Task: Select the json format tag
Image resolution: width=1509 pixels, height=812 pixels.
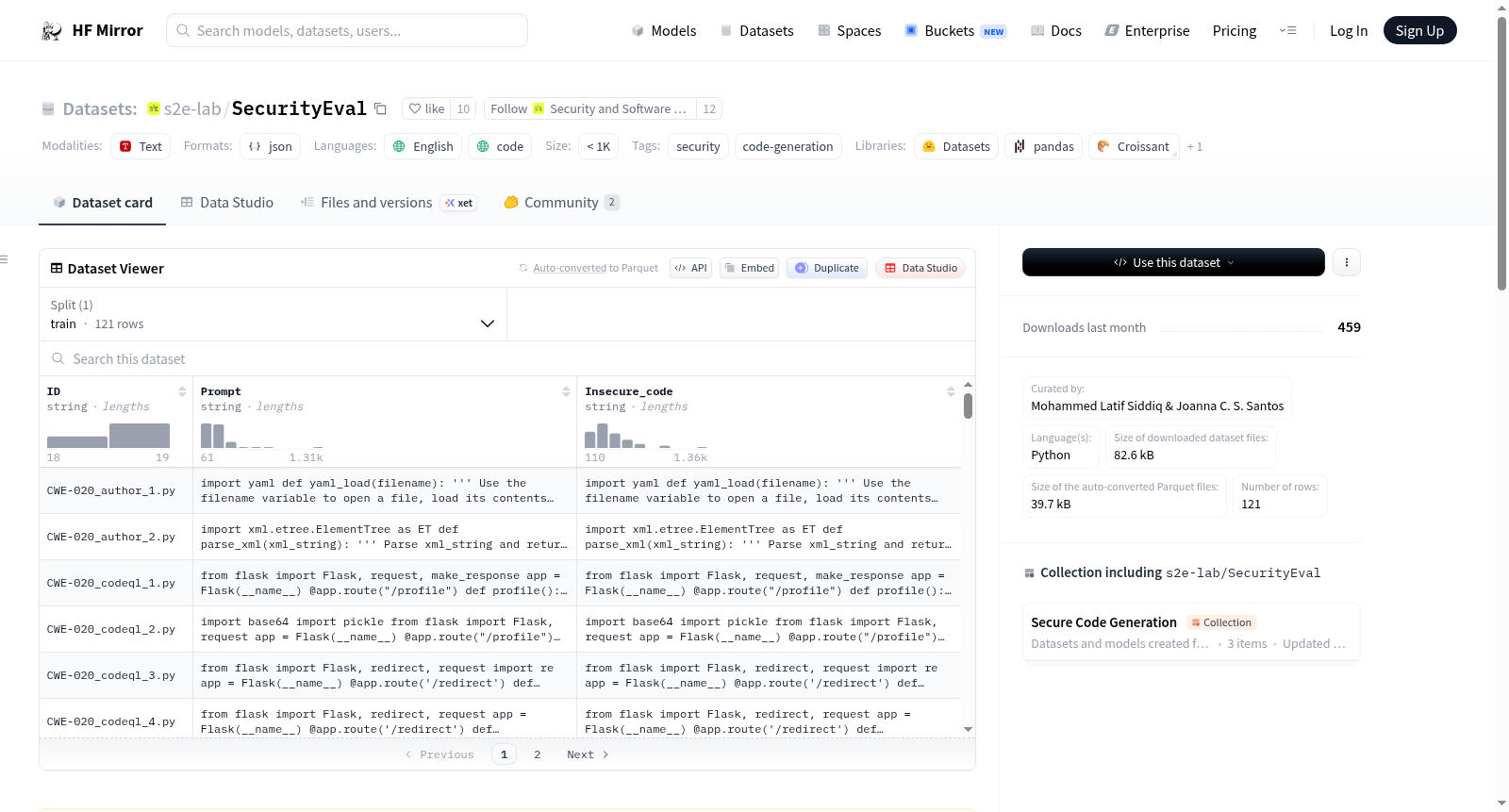Action: [270, 146]
